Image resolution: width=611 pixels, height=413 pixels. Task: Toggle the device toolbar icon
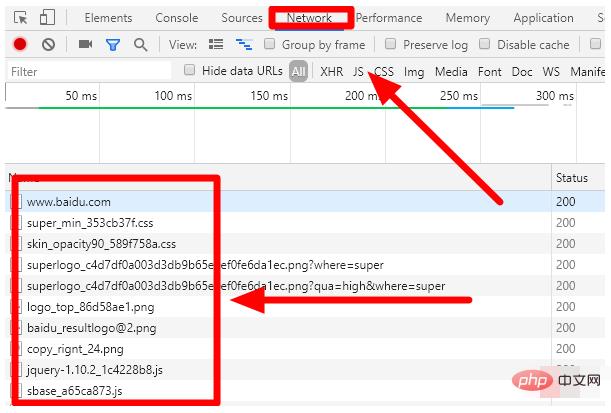(47, 18)
